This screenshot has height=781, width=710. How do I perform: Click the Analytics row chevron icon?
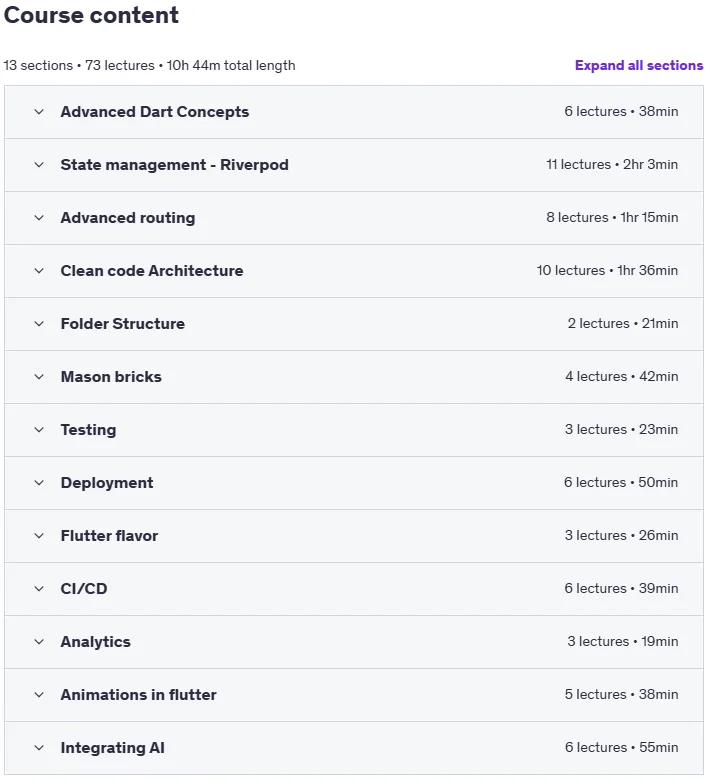coord(39,642)
